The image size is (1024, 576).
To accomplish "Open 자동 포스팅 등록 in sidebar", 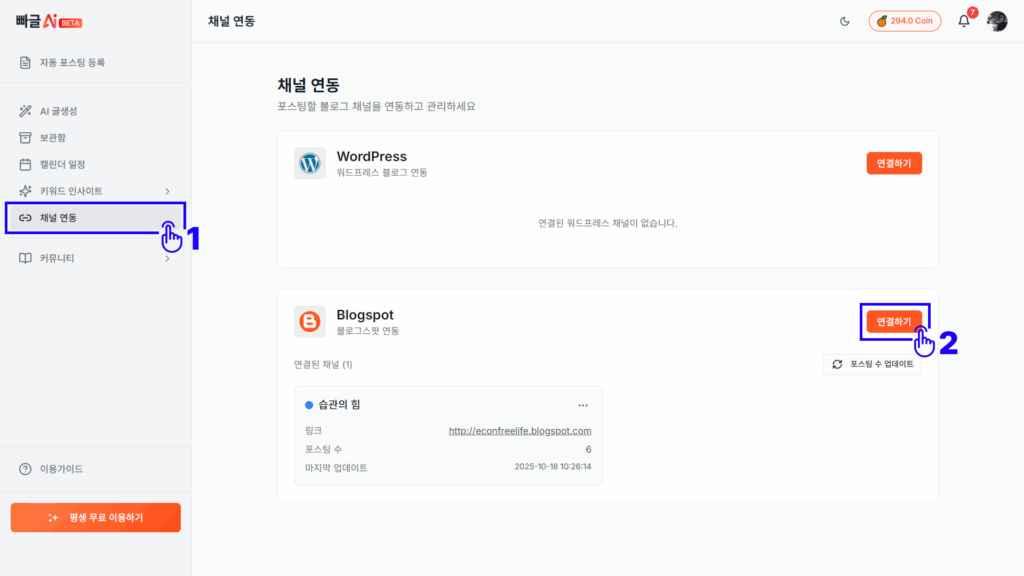I will [72, 63].
